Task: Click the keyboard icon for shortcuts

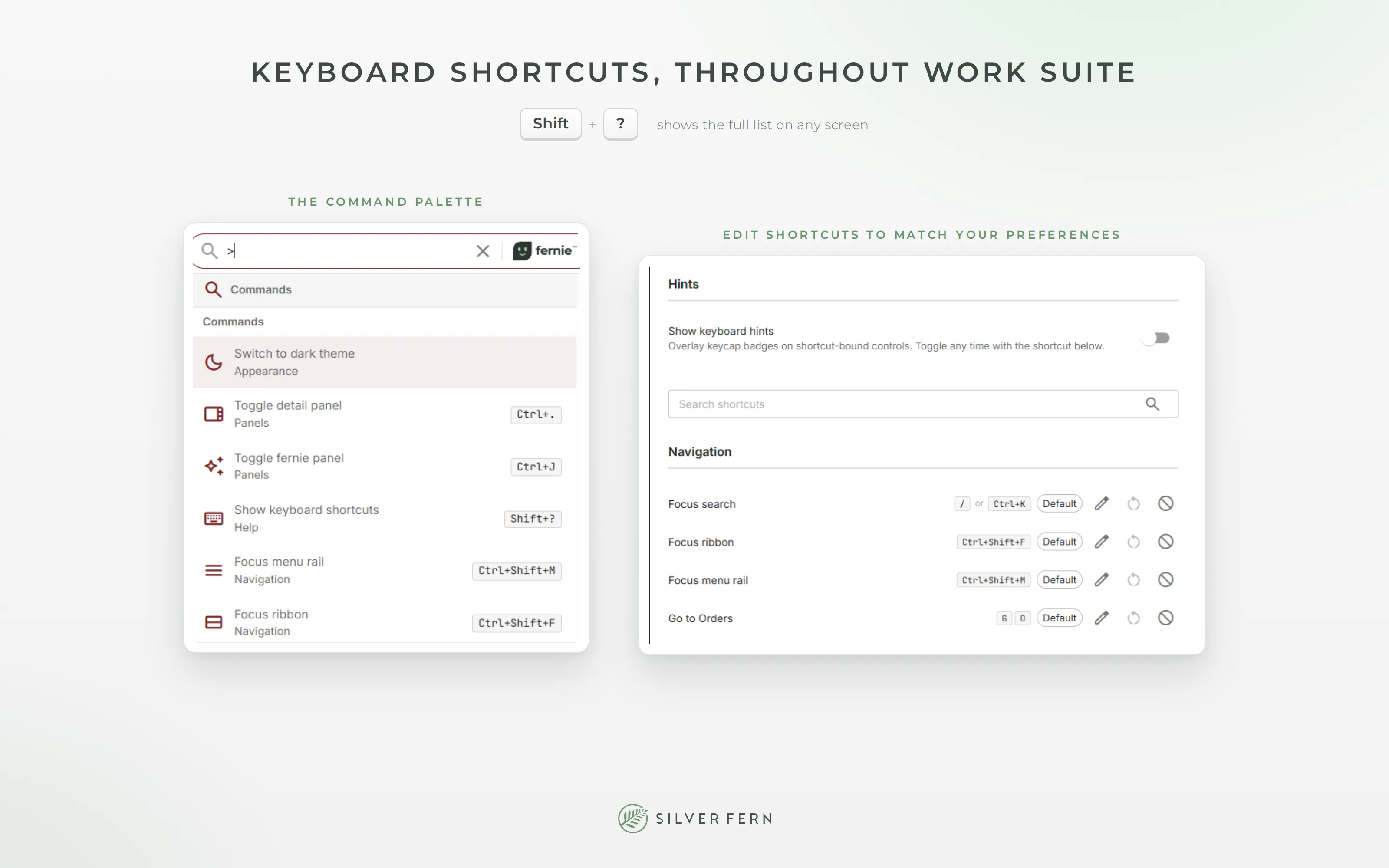Action: pos(214,518)
